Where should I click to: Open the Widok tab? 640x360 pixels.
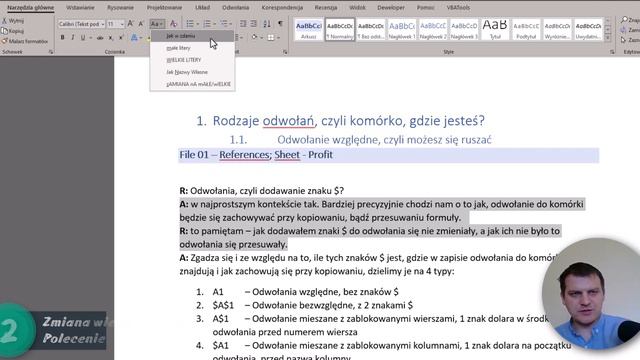357,7
